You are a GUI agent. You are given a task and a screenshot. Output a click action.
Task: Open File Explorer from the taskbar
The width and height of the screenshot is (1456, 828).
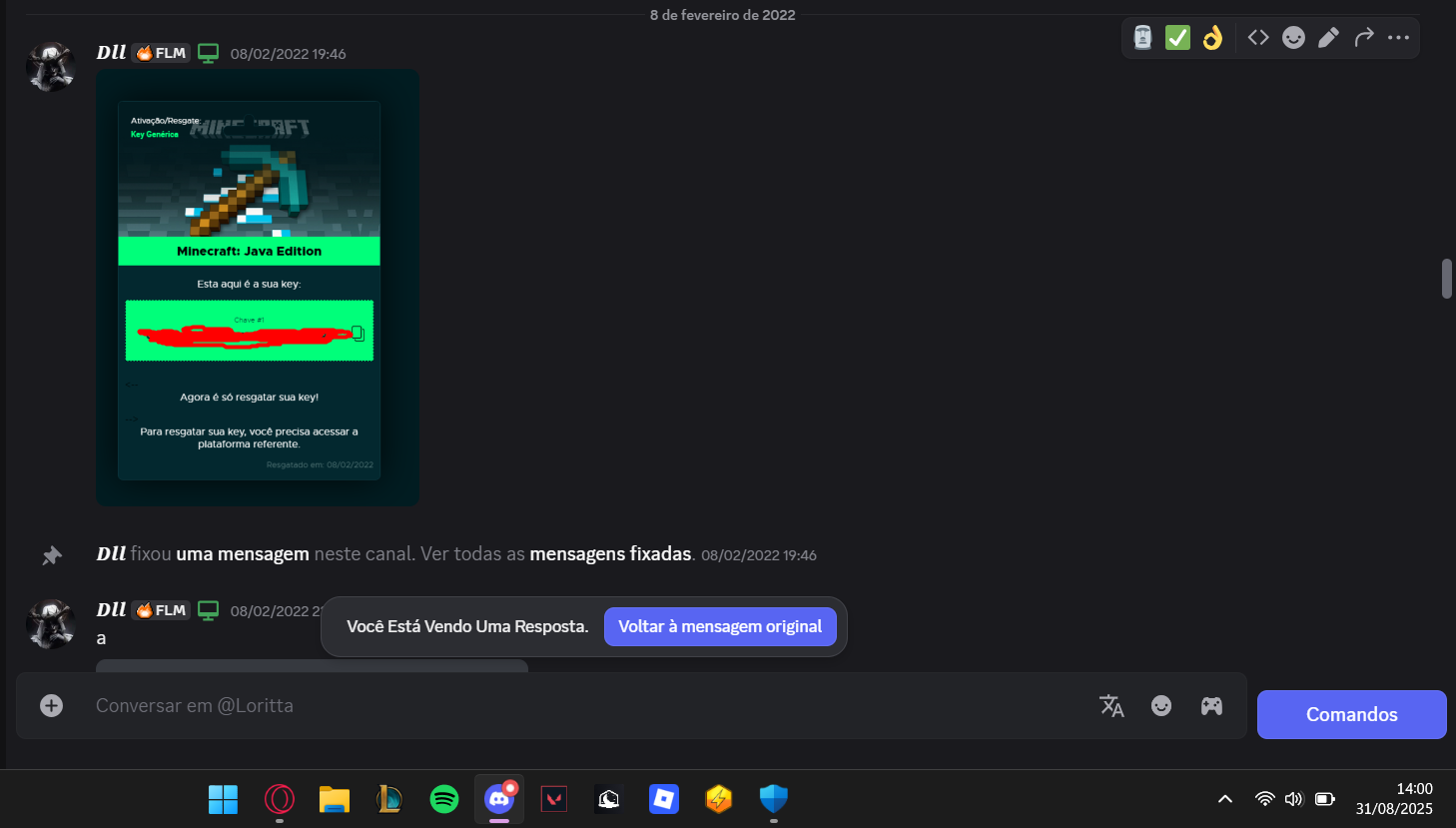pos(335,799)
